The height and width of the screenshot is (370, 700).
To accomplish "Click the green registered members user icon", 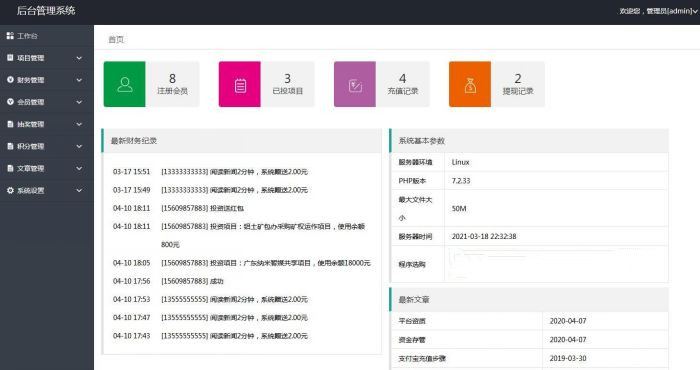I will (125, 84).
